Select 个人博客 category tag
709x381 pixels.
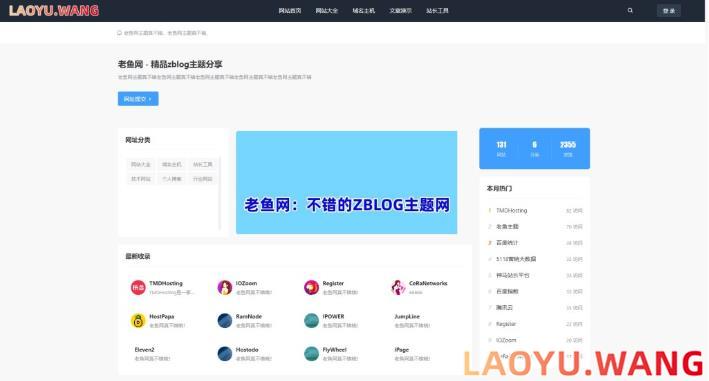click(172, 179)
